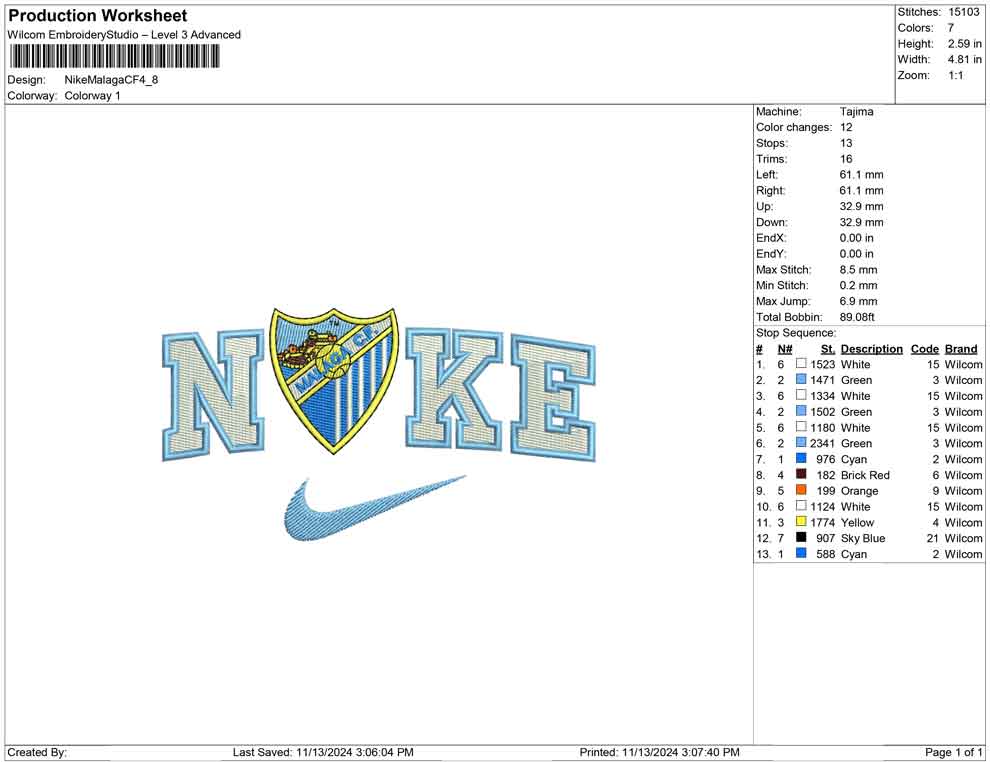
Task: Click the black Sky Blue swatch in stop 12
Action: [x=801, y=537]
